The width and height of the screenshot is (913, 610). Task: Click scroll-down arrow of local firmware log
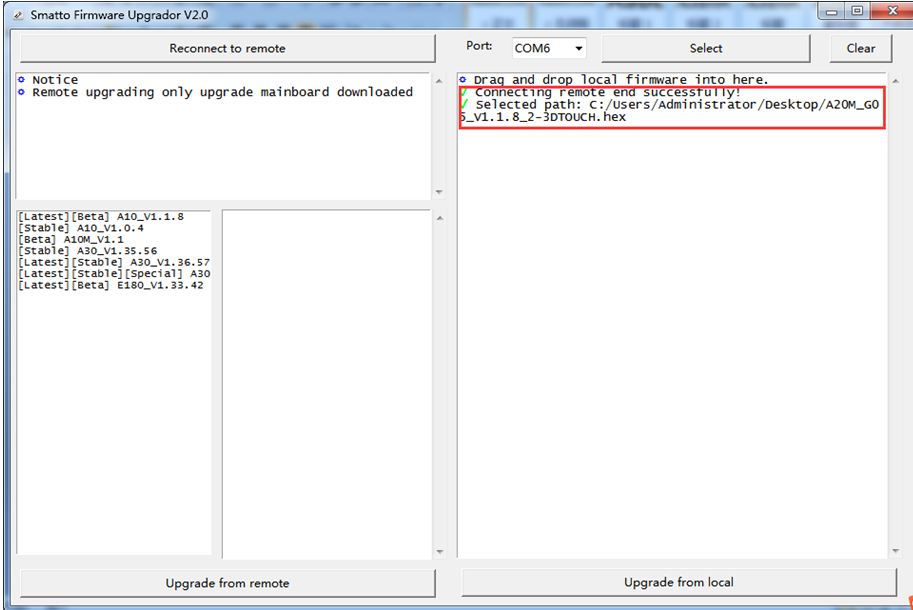pyautogui.click(x=892, y=551)
